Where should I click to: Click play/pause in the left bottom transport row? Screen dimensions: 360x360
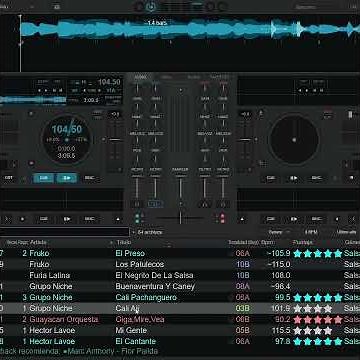pyautogui.click(x=67, y=219)
